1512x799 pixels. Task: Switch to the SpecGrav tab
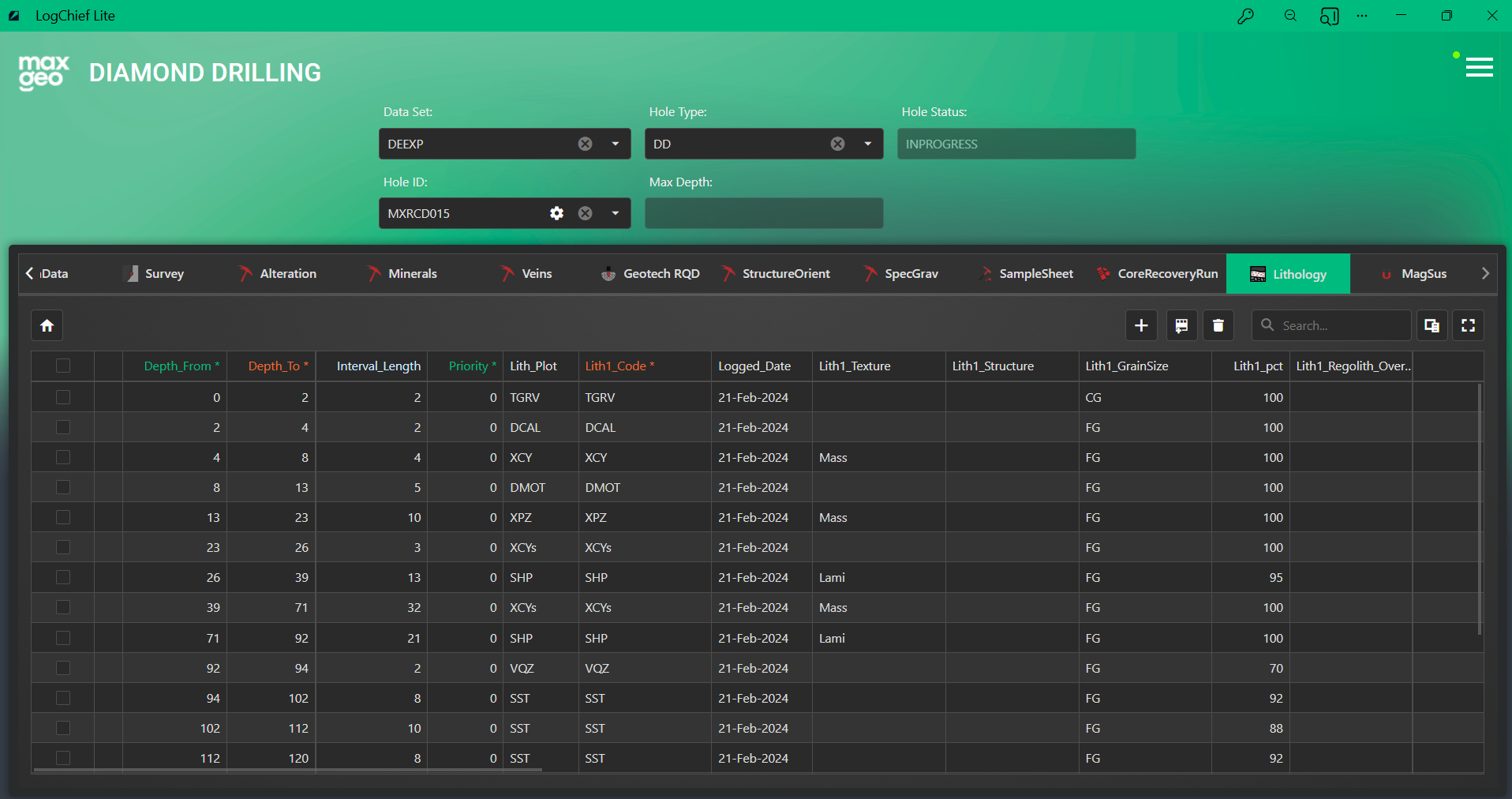coord(901,273)
